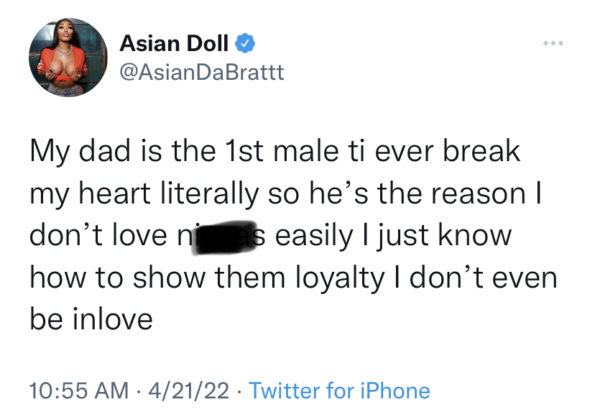Click the word easily in the tweet
The height and width of the screenshot is (420, 595).
(x=314, y=237)
